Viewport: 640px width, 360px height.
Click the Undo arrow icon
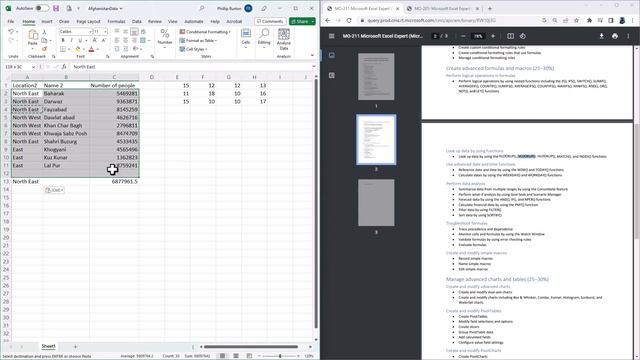click(x=11, y=31)
